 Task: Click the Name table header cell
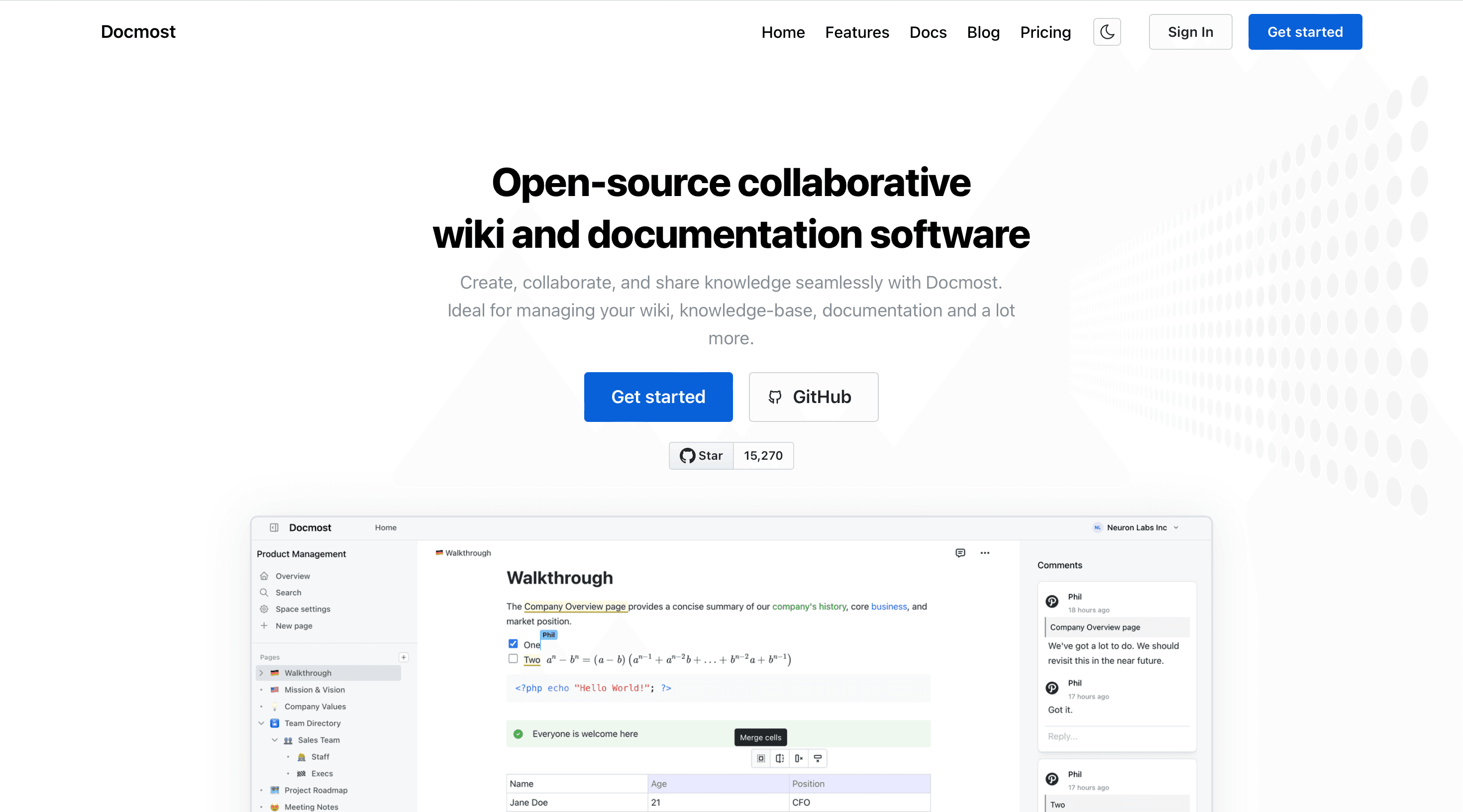(576, 783)
